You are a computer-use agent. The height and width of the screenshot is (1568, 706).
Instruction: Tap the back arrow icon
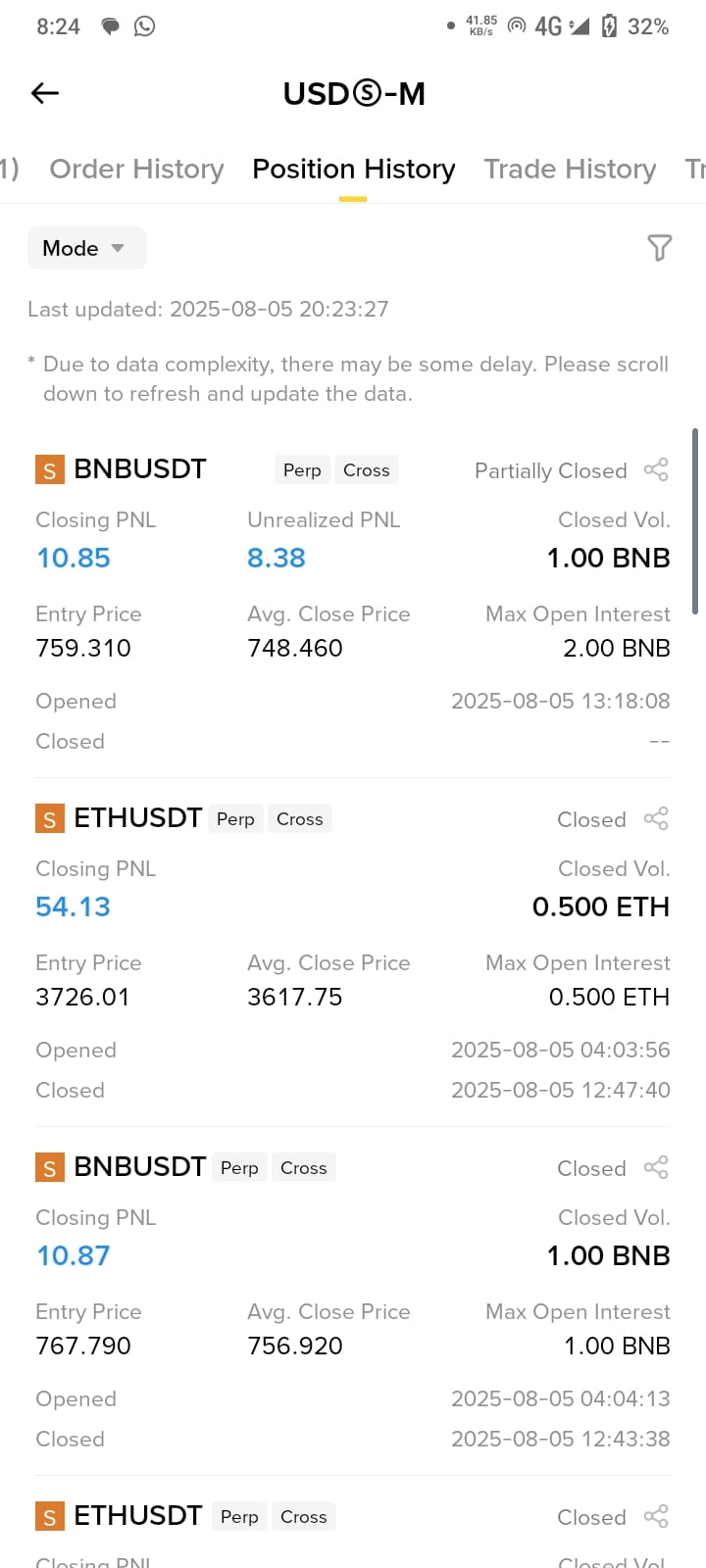[45, 93]
